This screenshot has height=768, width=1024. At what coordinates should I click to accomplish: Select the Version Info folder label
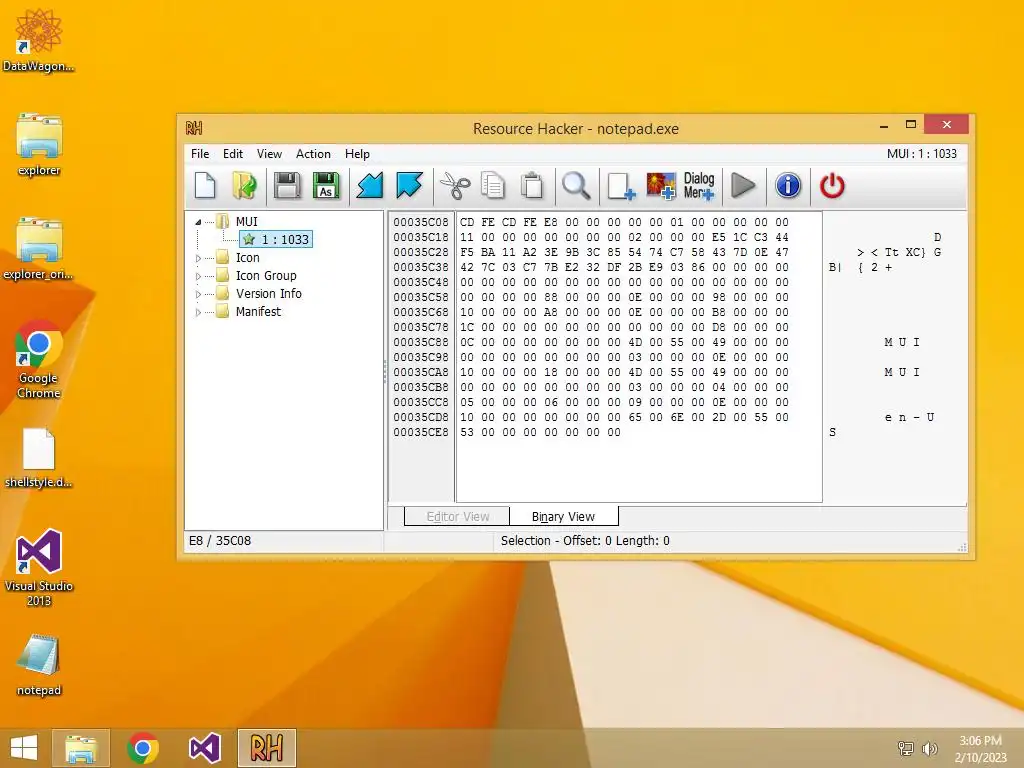coord(268,293)
